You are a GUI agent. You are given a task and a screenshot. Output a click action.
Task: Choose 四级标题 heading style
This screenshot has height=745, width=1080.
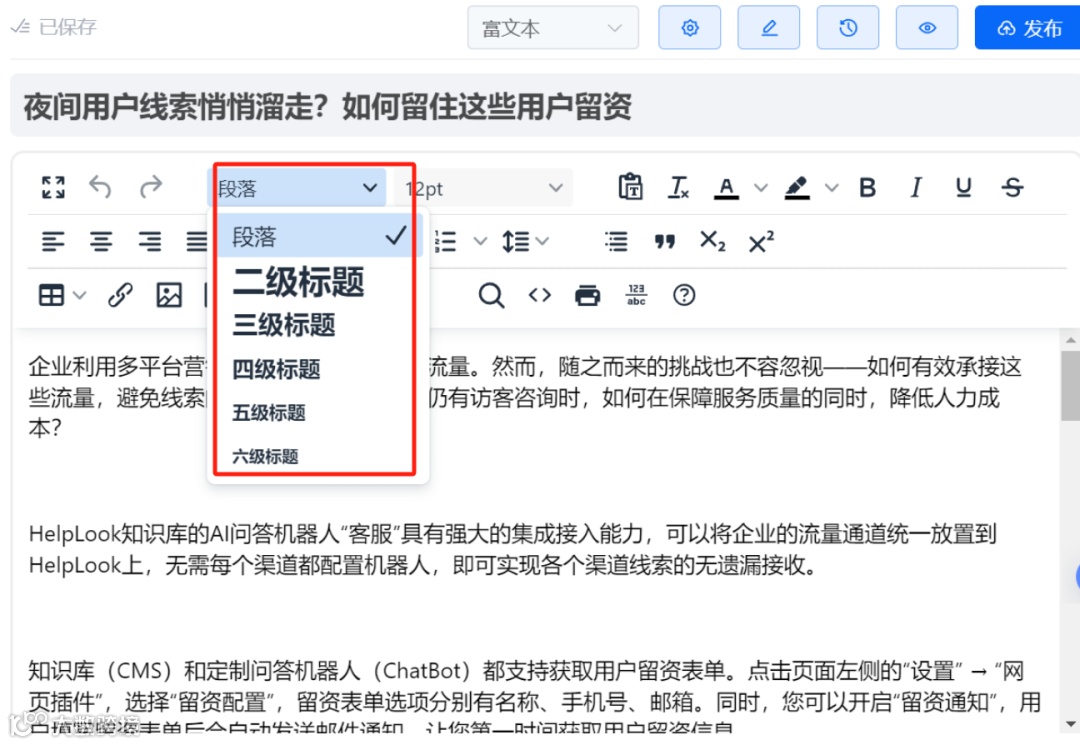click(277, 369)
